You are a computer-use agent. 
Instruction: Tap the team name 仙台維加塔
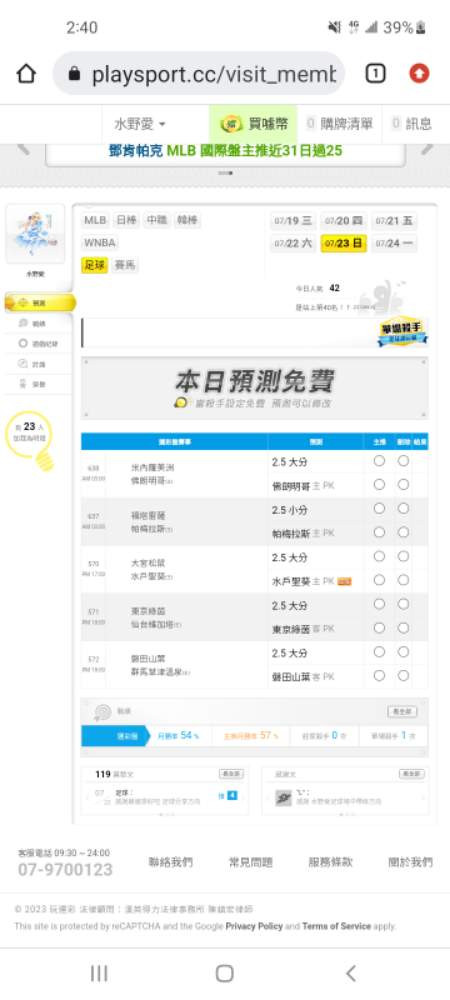tap(153, 624)
